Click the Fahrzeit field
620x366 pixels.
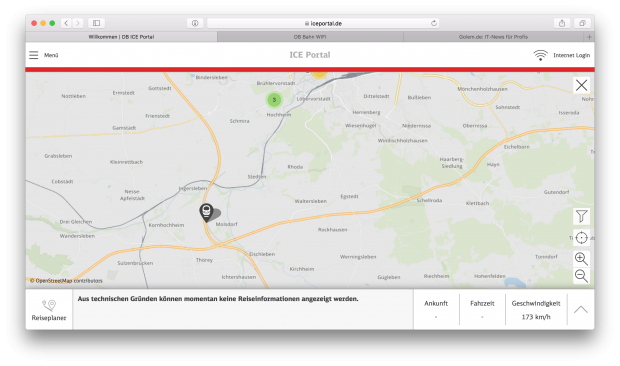point(482,309)
